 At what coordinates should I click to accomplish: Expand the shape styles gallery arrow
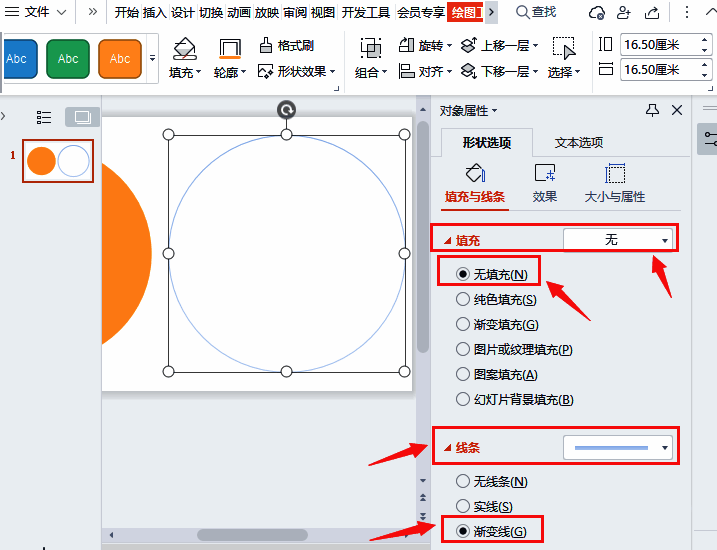152,58
